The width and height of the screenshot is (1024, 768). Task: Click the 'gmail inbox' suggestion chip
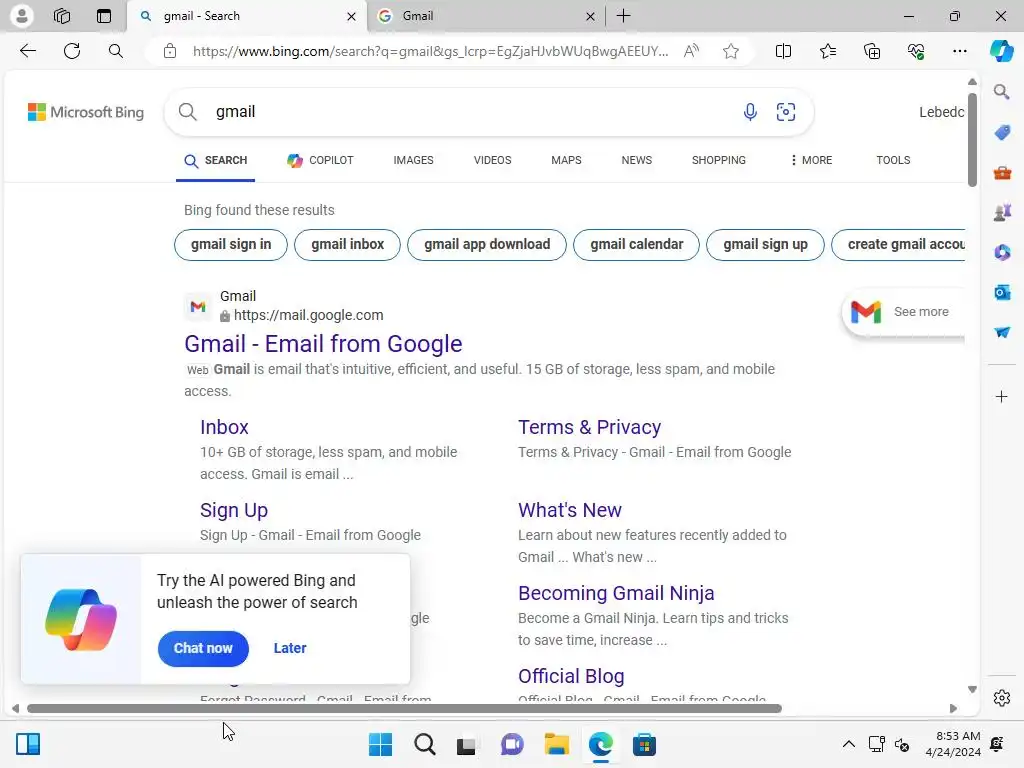347,245
